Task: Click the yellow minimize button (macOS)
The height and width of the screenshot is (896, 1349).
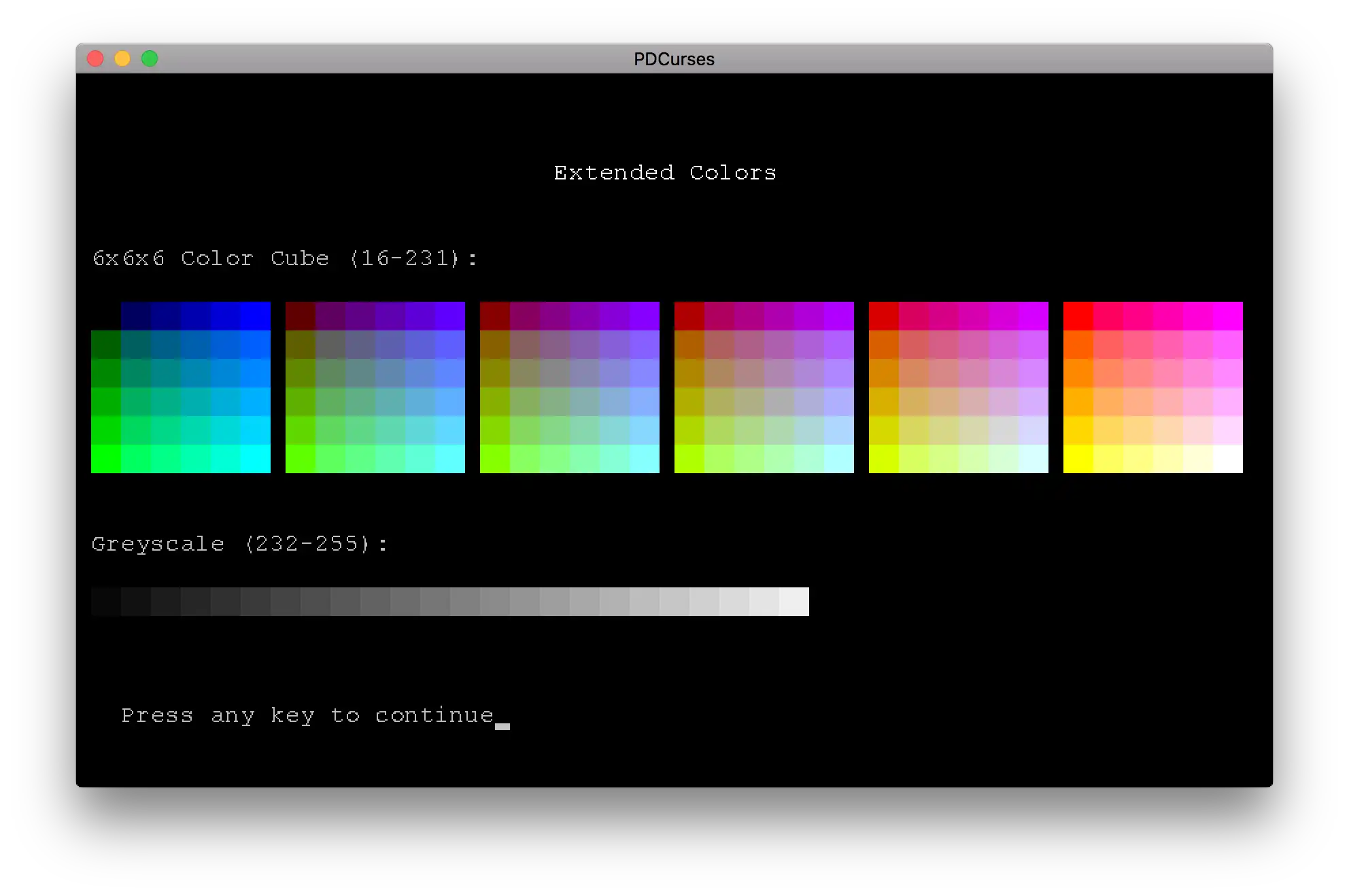Action: tap(121, 59)
